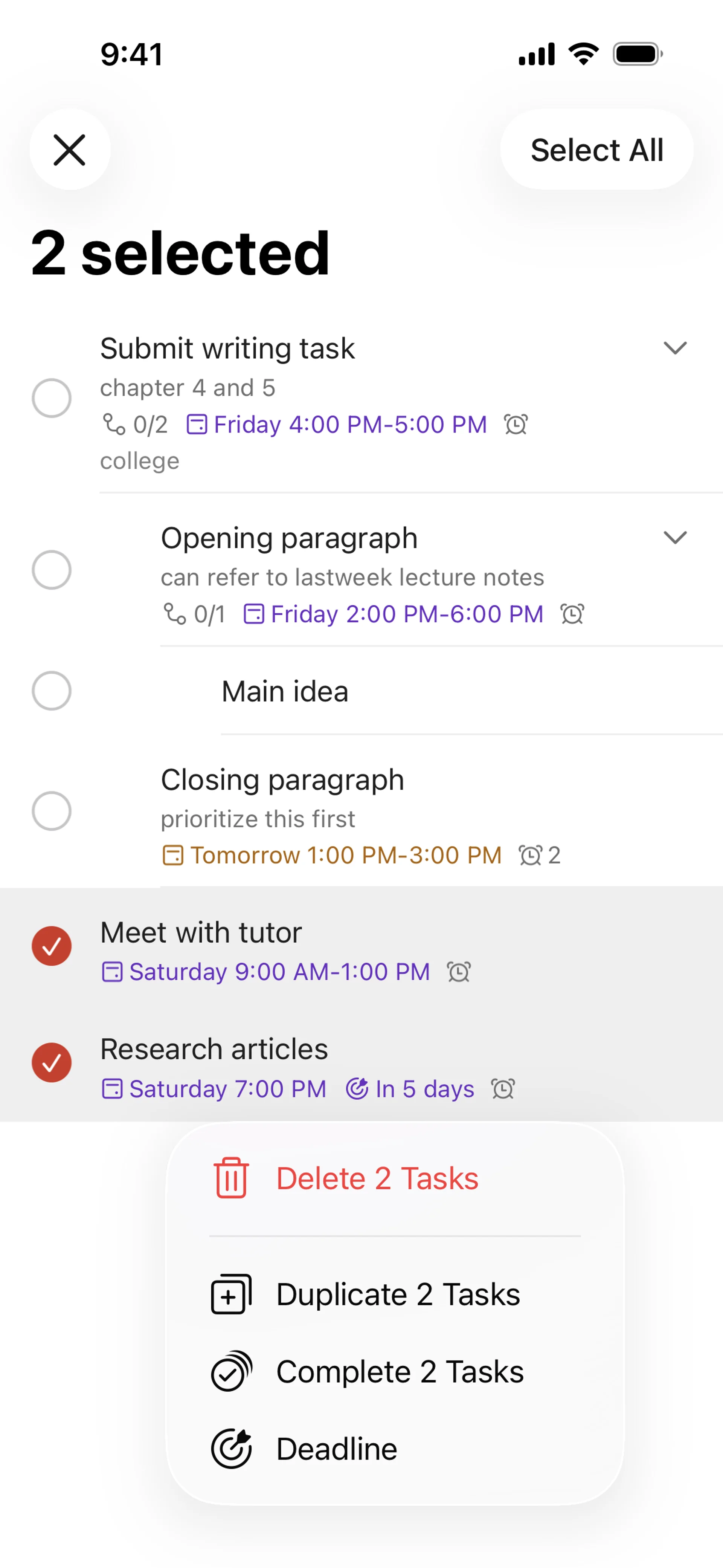The width and height of the screenshot is (723, 1568).
Task: Tap subtask count icon on Submit writing task
Action: (114, 424)
